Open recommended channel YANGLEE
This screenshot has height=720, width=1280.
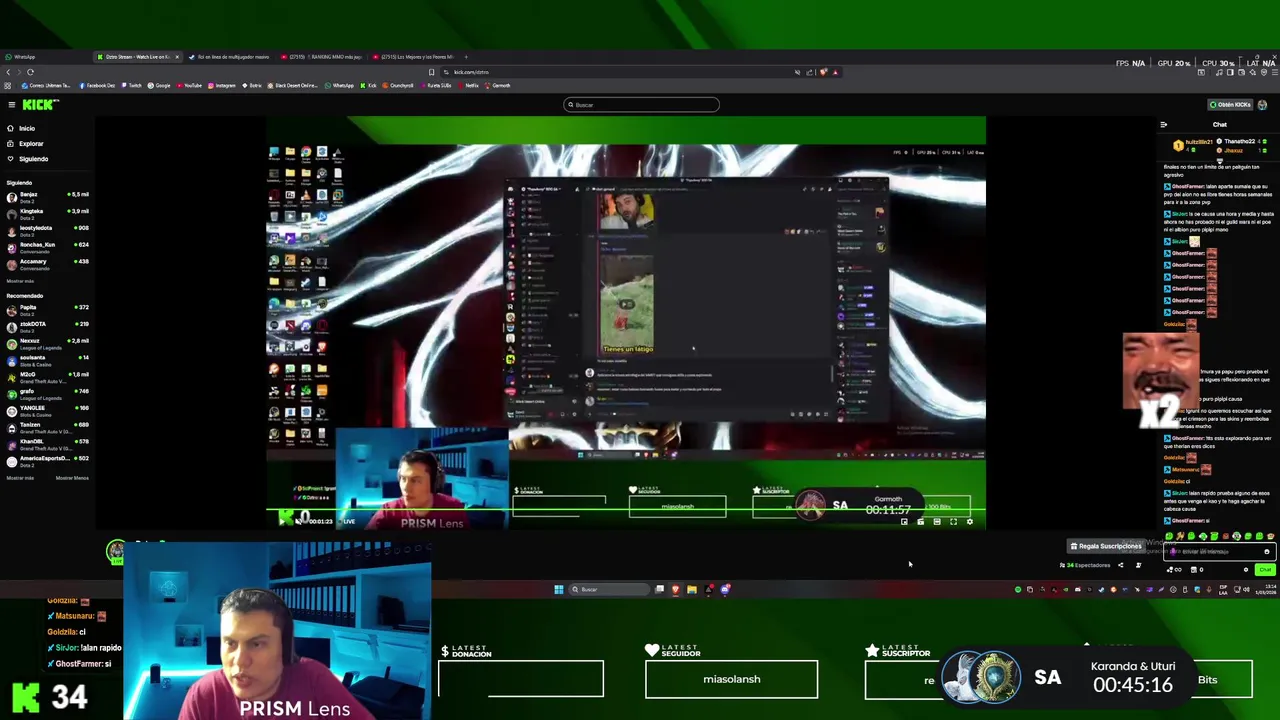click(47, 410)
